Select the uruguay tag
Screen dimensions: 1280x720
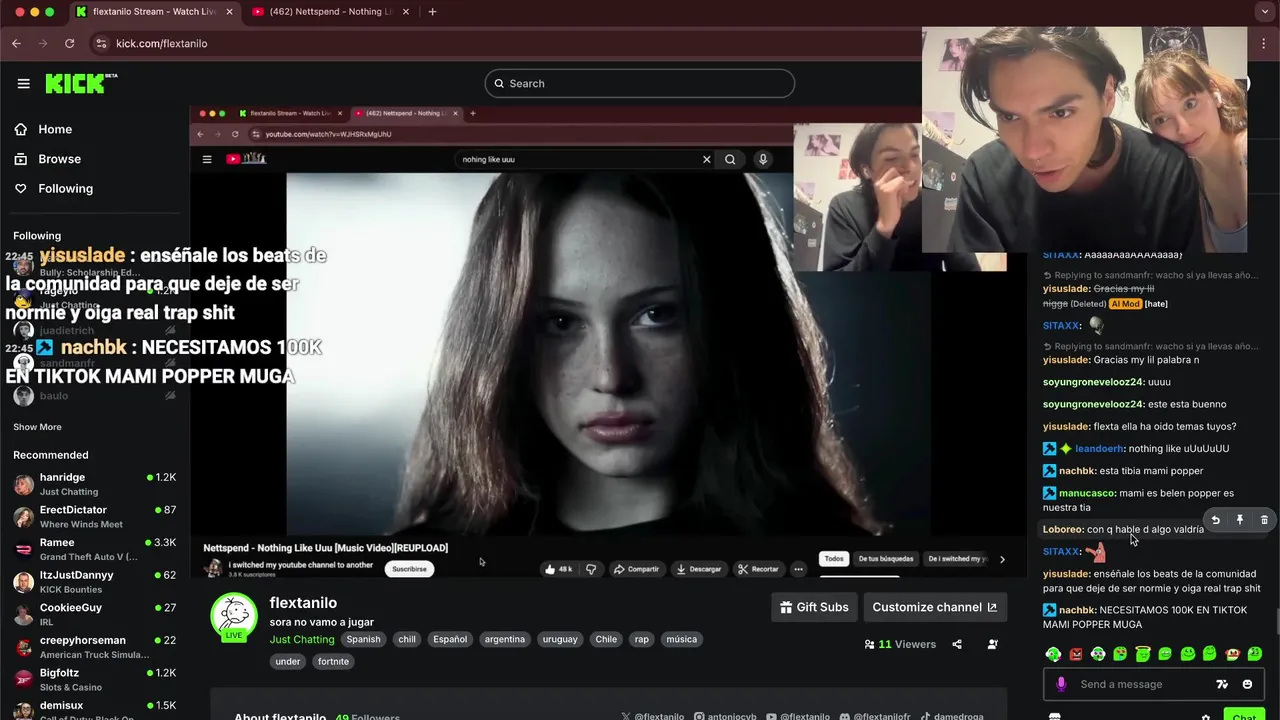(560, 639)
